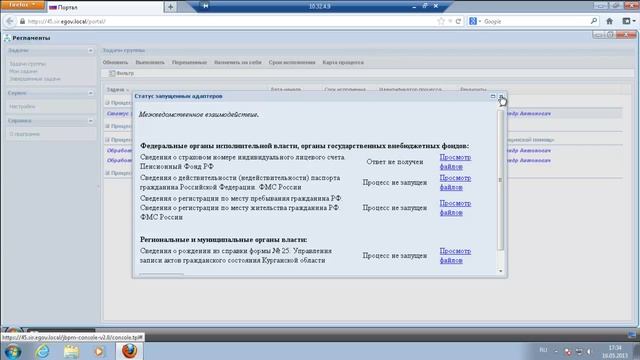
Task: Go to the browser home page
Action: click(609, 21)
